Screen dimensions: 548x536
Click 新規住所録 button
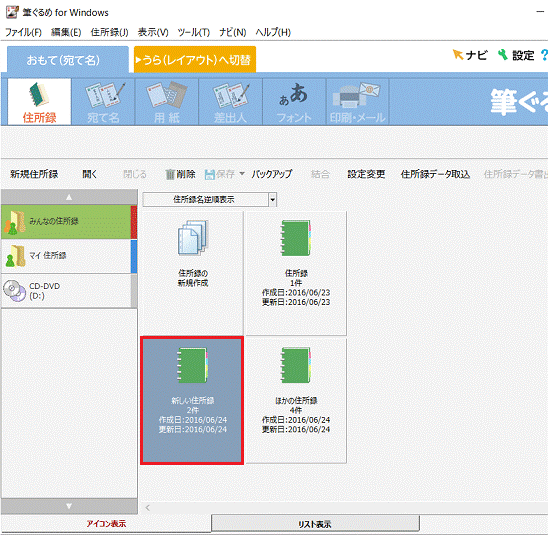(x=34, y=174)
